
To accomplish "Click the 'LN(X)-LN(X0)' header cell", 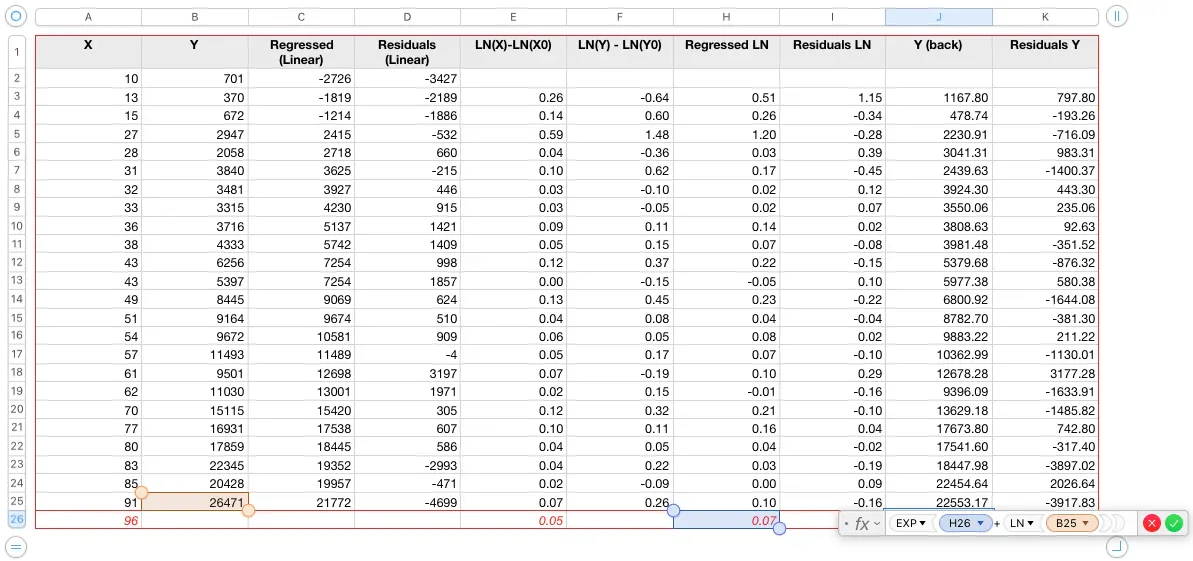I will 514,53.
